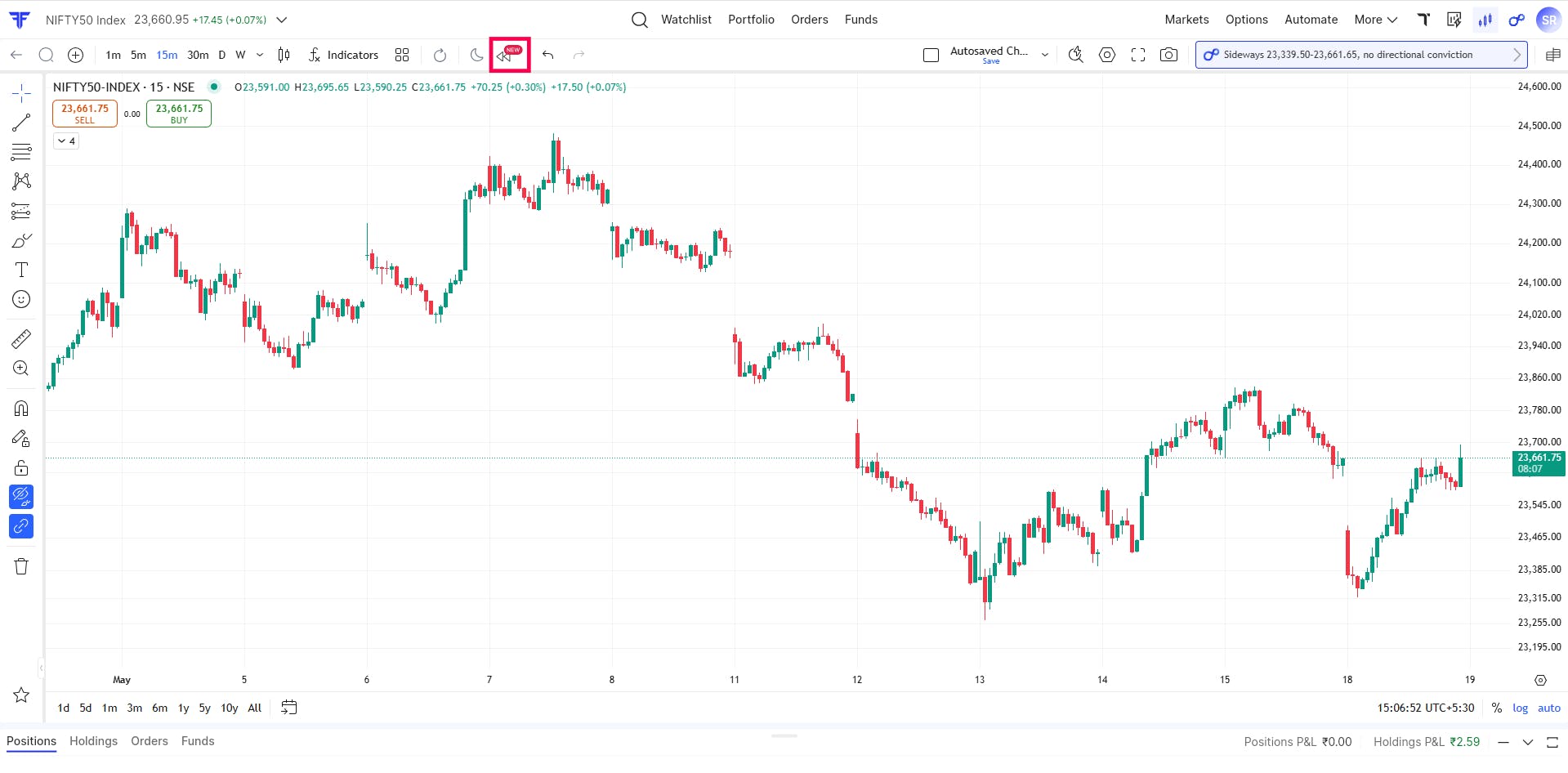Open the candlestick chart style selector
The height and width of the screenshot is (773, 1568).
(x=284, y=55)
